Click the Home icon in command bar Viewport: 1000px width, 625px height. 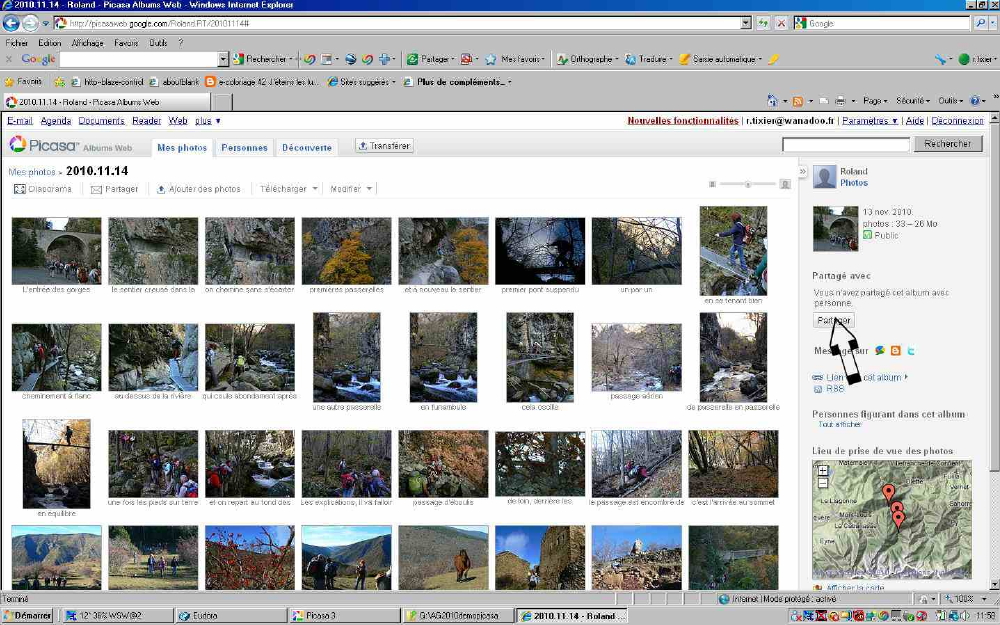tap(772, 101)
